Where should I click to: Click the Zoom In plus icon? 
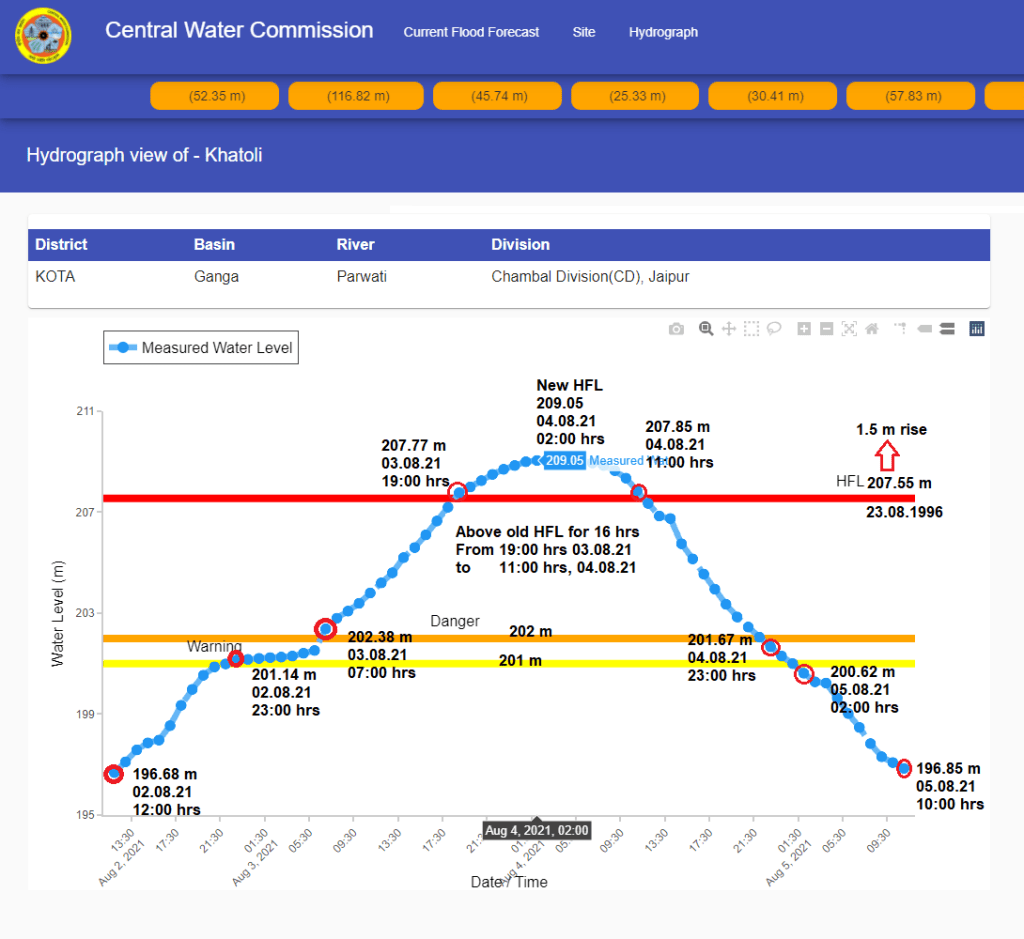(804, 329)
